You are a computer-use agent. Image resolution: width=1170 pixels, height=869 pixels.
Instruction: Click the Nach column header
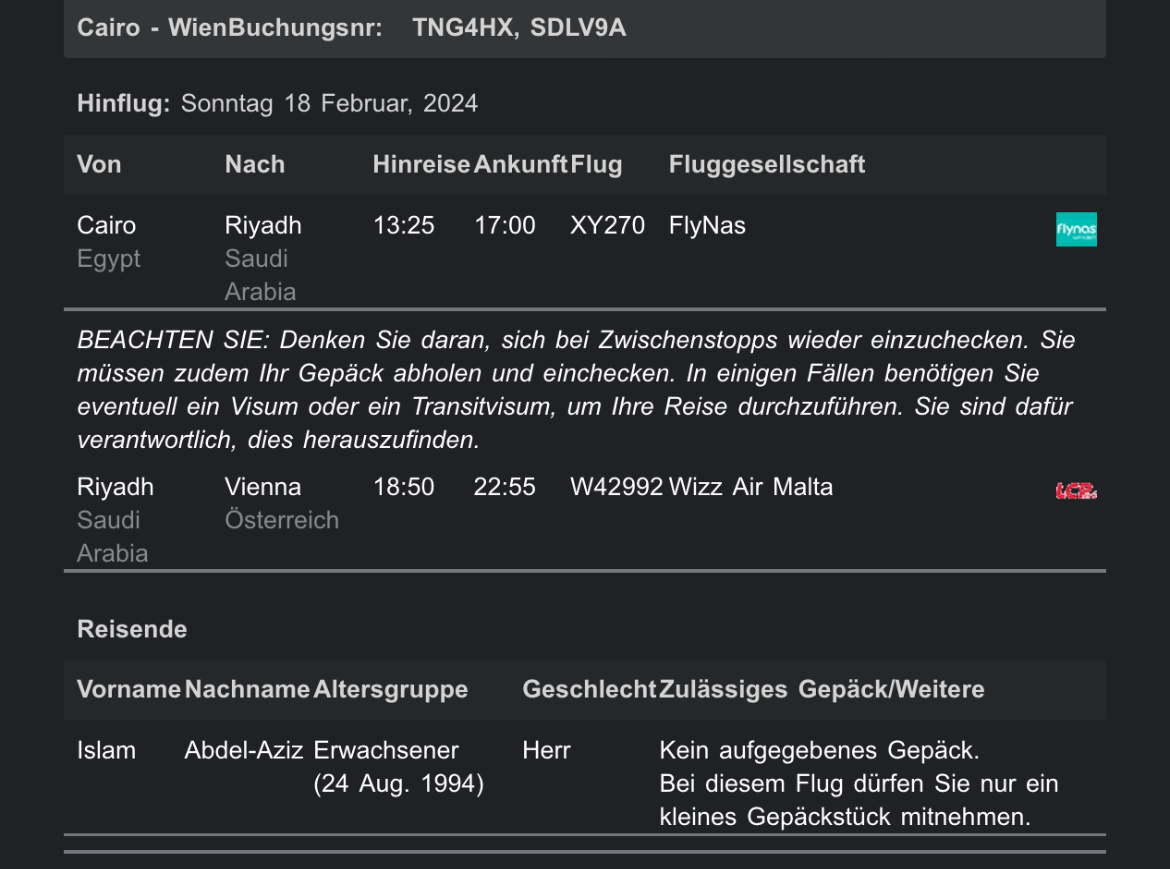pos(254,164)
